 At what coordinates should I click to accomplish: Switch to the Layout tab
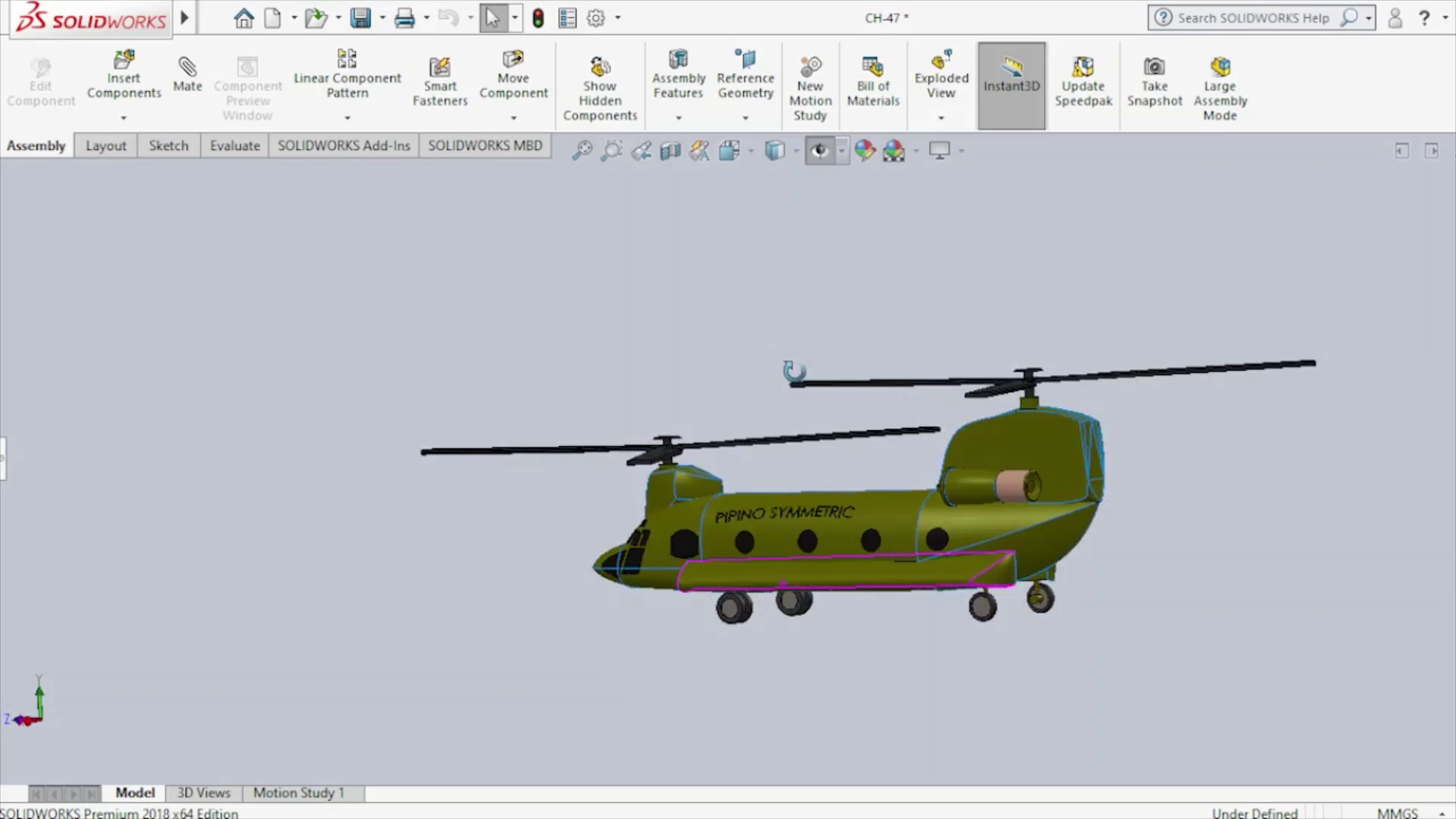click(105, 146)
